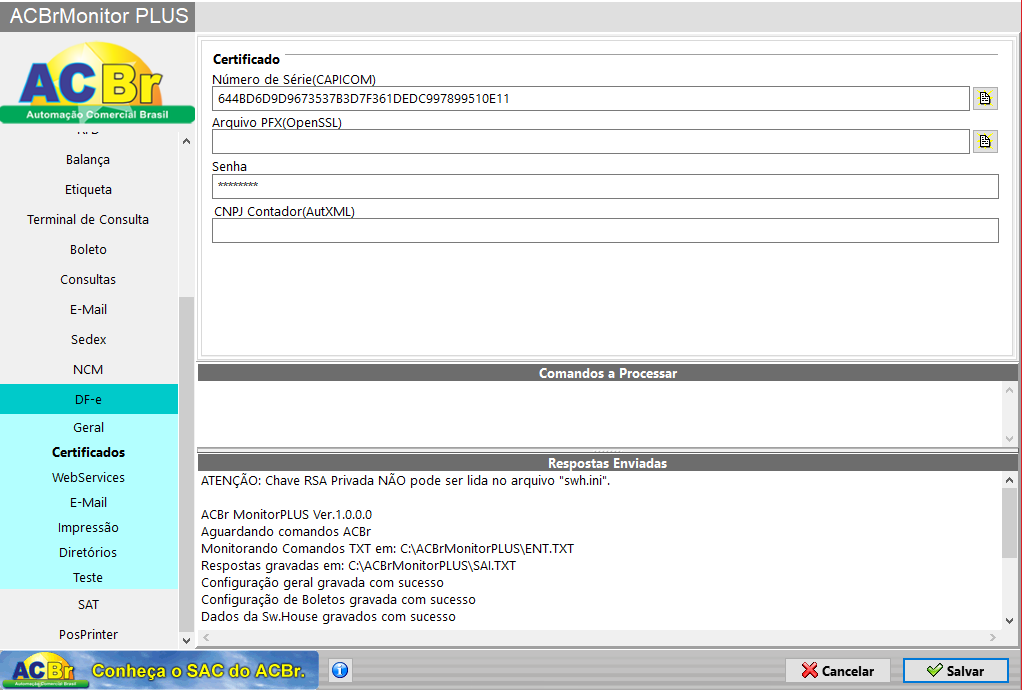Open Diretórios under DF-e
The width and height of the screenshot is (1022, 690).
coord(88,553)
